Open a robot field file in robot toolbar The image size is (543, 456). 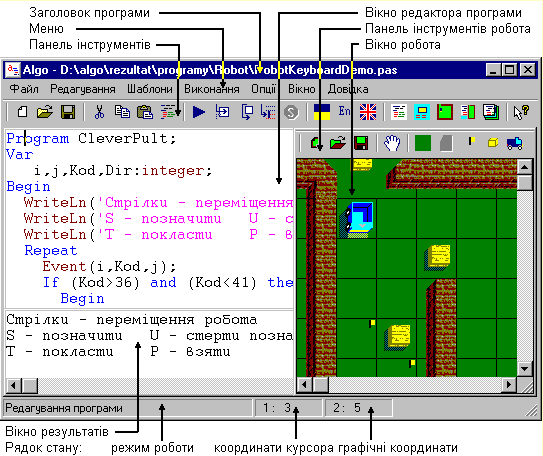tap(338, 143)
